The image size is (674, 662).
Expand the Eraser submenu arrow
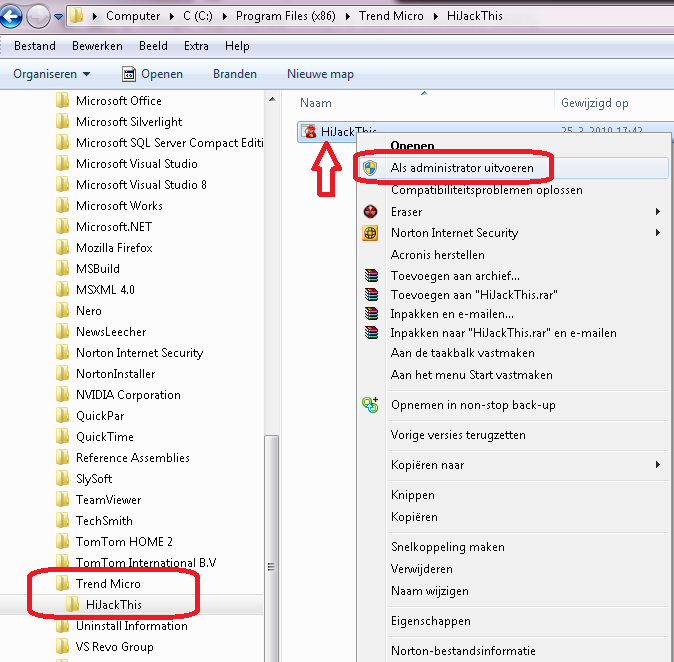[x=658, y=211]
